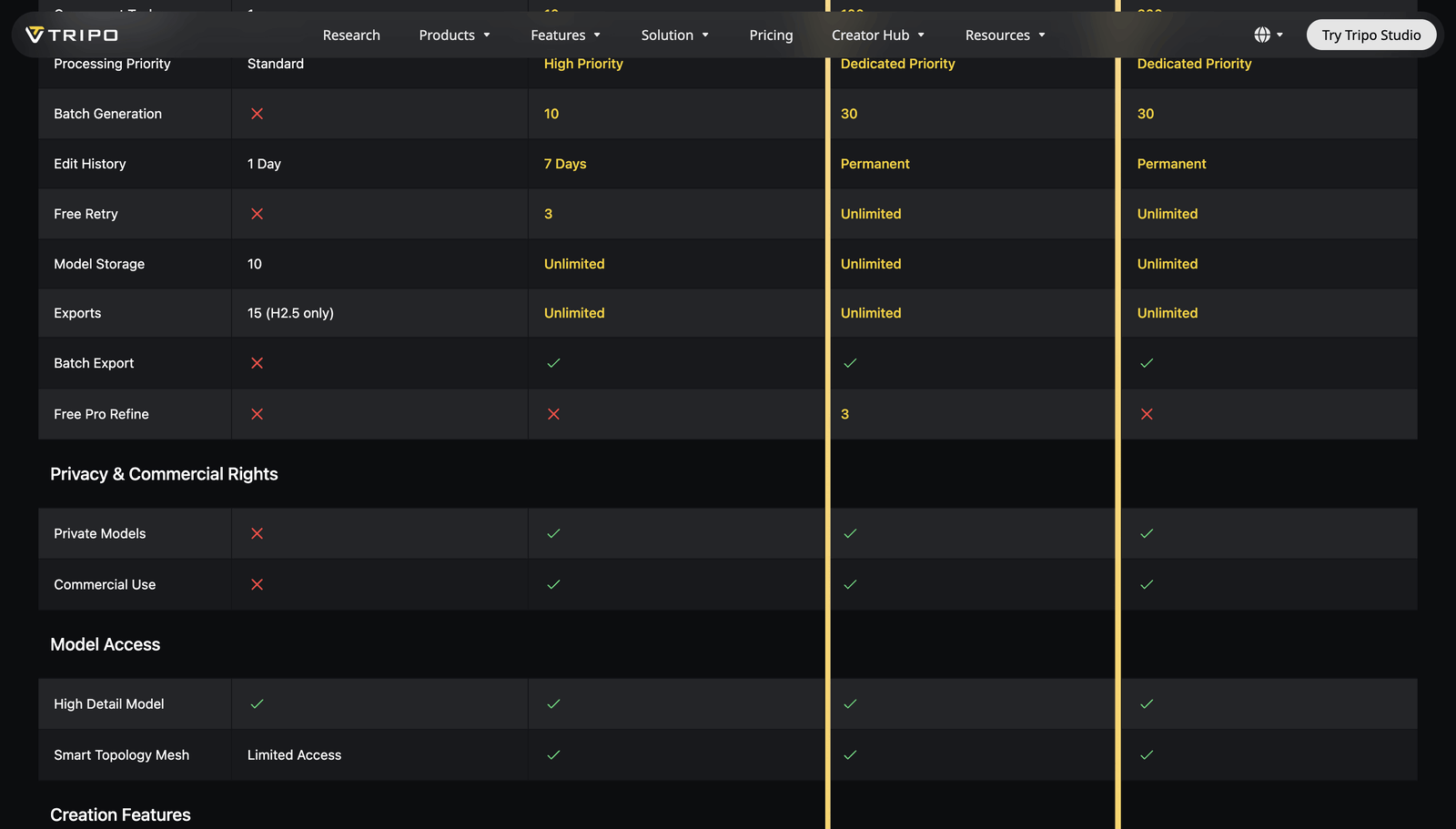Click Free Pro Refine red X in High Priority column
The width and height of the screenshot is (1456, 829).
553,414
